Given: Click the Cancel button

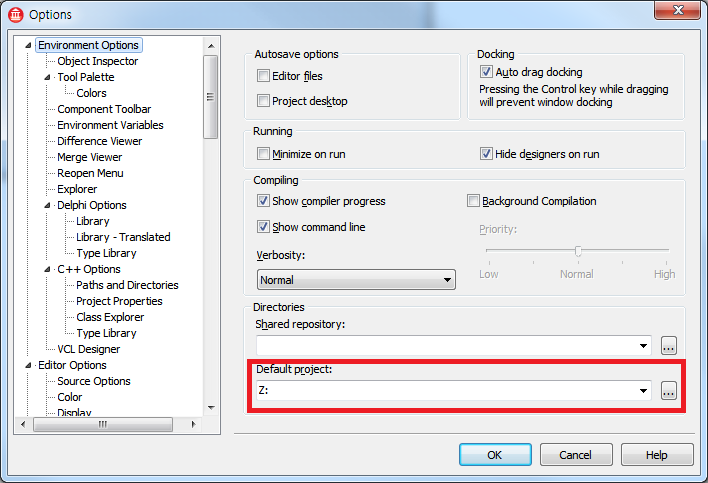Looking at the screenshot, I should tap(575, 455).
